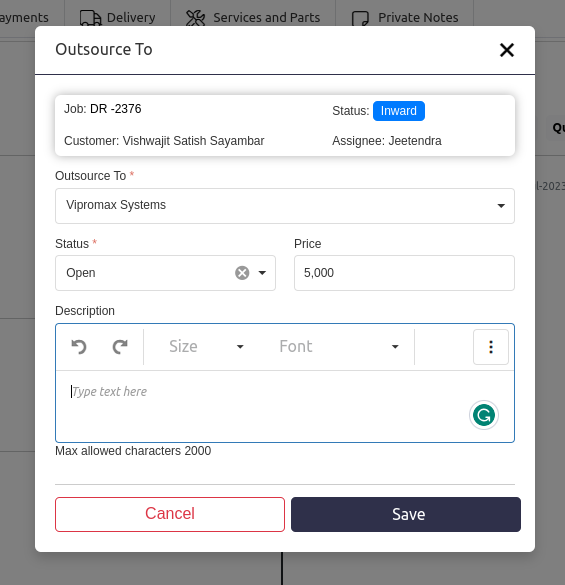Click the Private Notes note icon
The width and height of the screenshot is (565, 585).
pyautogui.click(x=360, y=18)
